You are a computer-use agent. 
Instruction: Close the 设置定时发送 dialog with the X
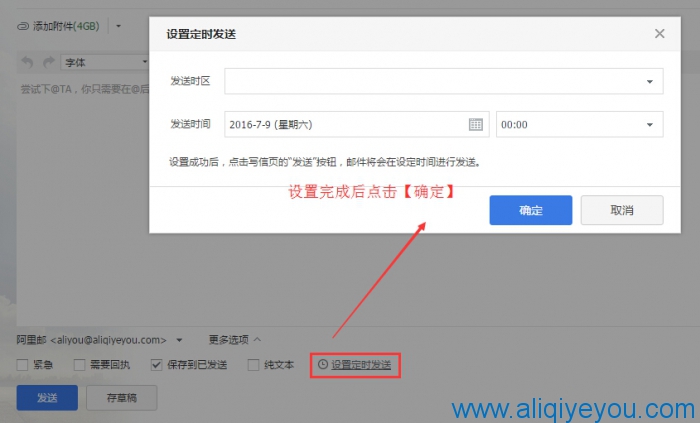point(659,33)
